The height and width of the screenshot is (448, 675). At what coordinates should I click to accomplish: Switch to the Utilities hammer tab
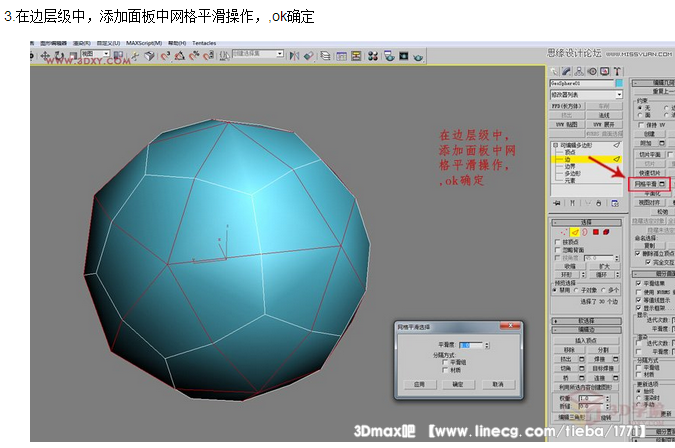(x=617, y=71)
